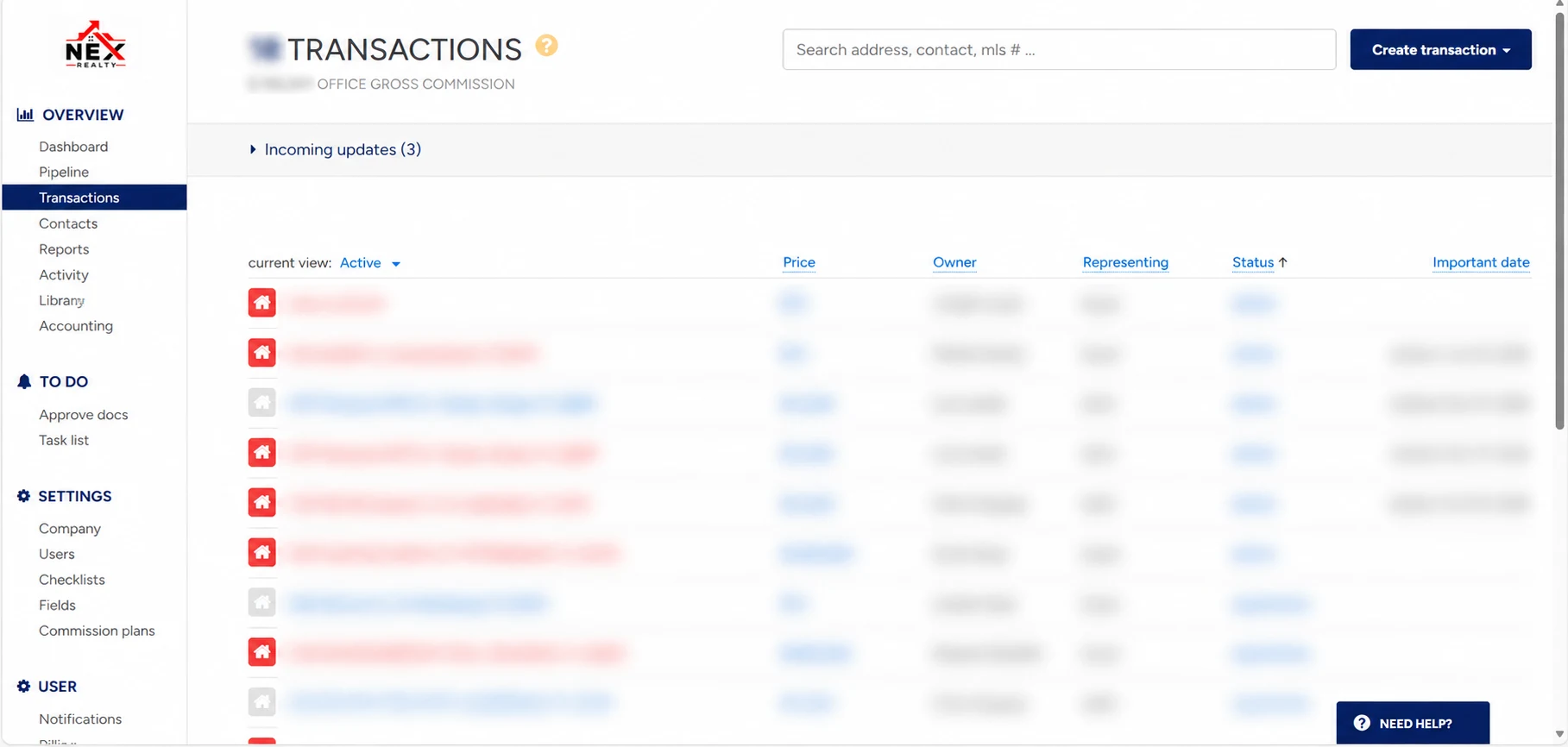
Task: Click the page's vertical scrollbar thumb
Action: click(x=1560, y=219)
